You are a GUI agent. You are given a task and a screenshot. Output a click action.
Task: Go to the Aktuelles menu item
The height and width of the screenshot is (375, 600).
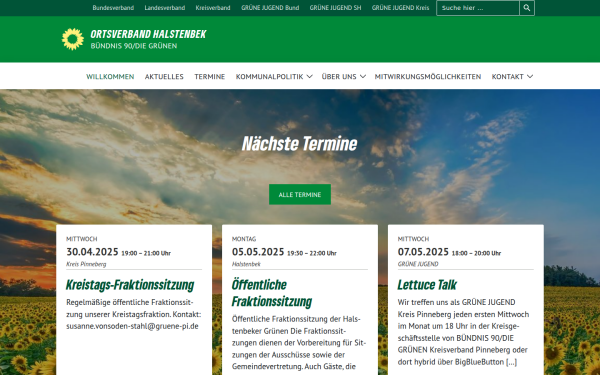pos(164,77)
